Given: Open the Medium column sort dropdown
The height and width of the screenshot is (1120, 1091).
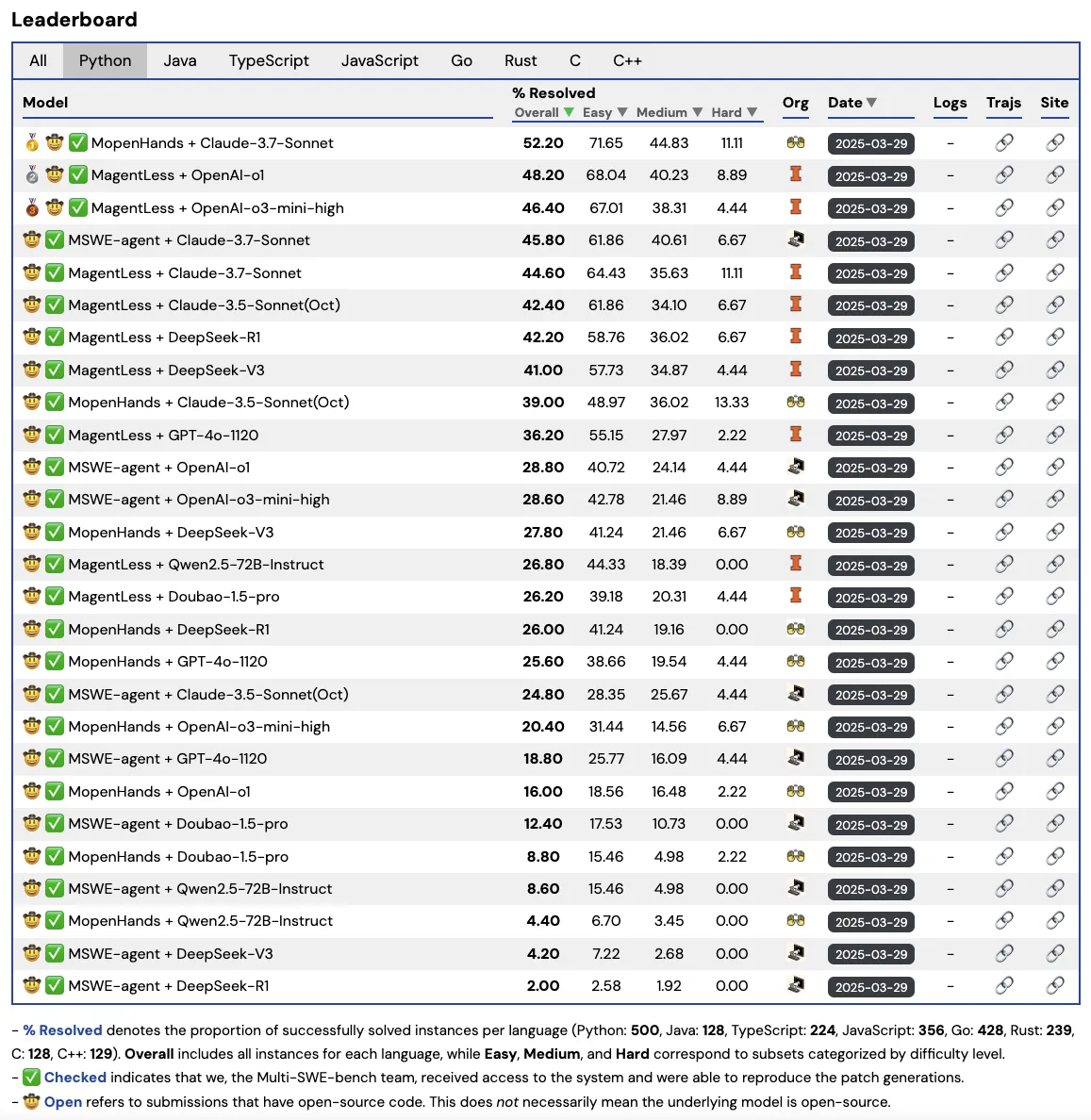Looking at the screenshot, I should coord(697,112).
